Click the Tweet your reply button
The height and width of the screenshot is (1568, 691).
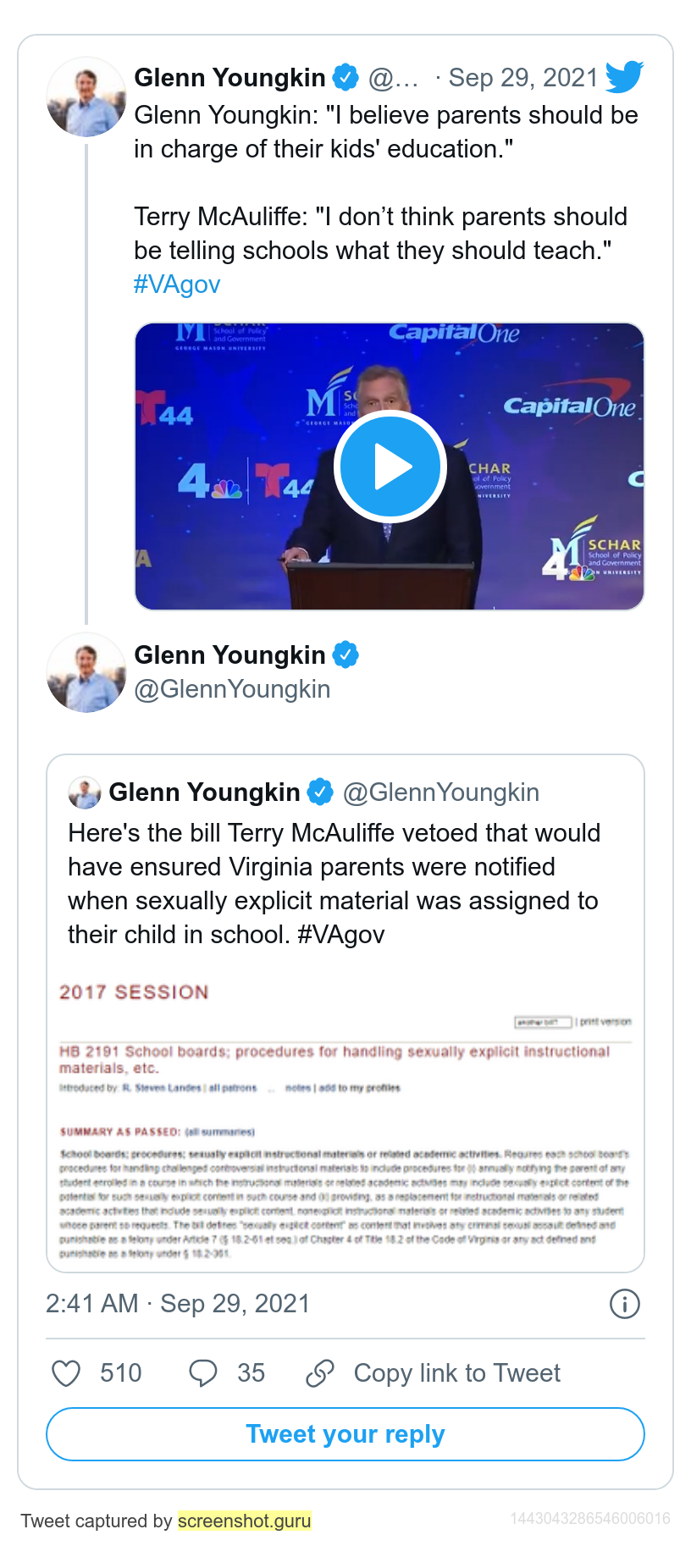tap(345, 1434)
